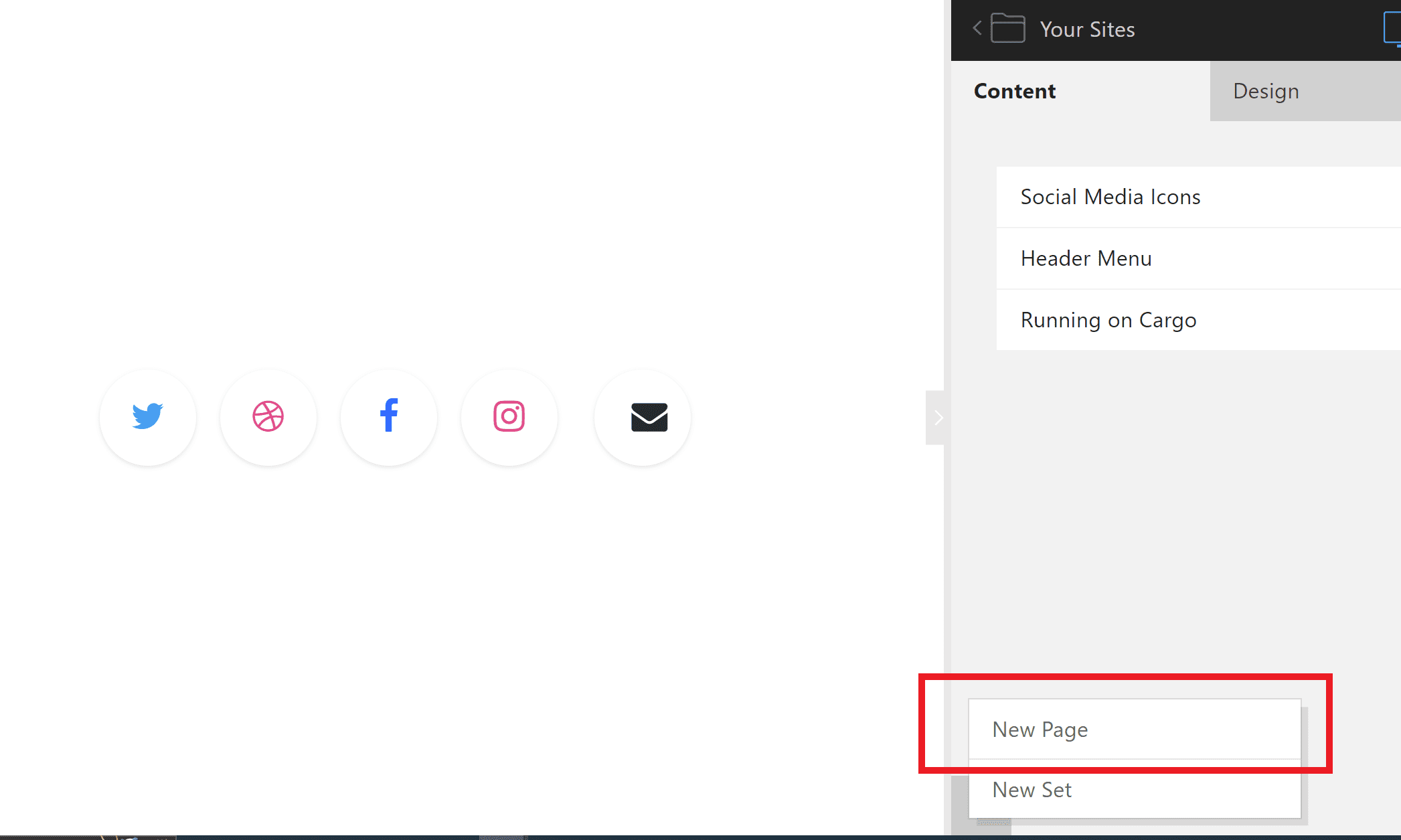The height and width of the screenshot is (840, 1401).
Task: Open the Social Media Icons page
Action: tap(1198, 197)
